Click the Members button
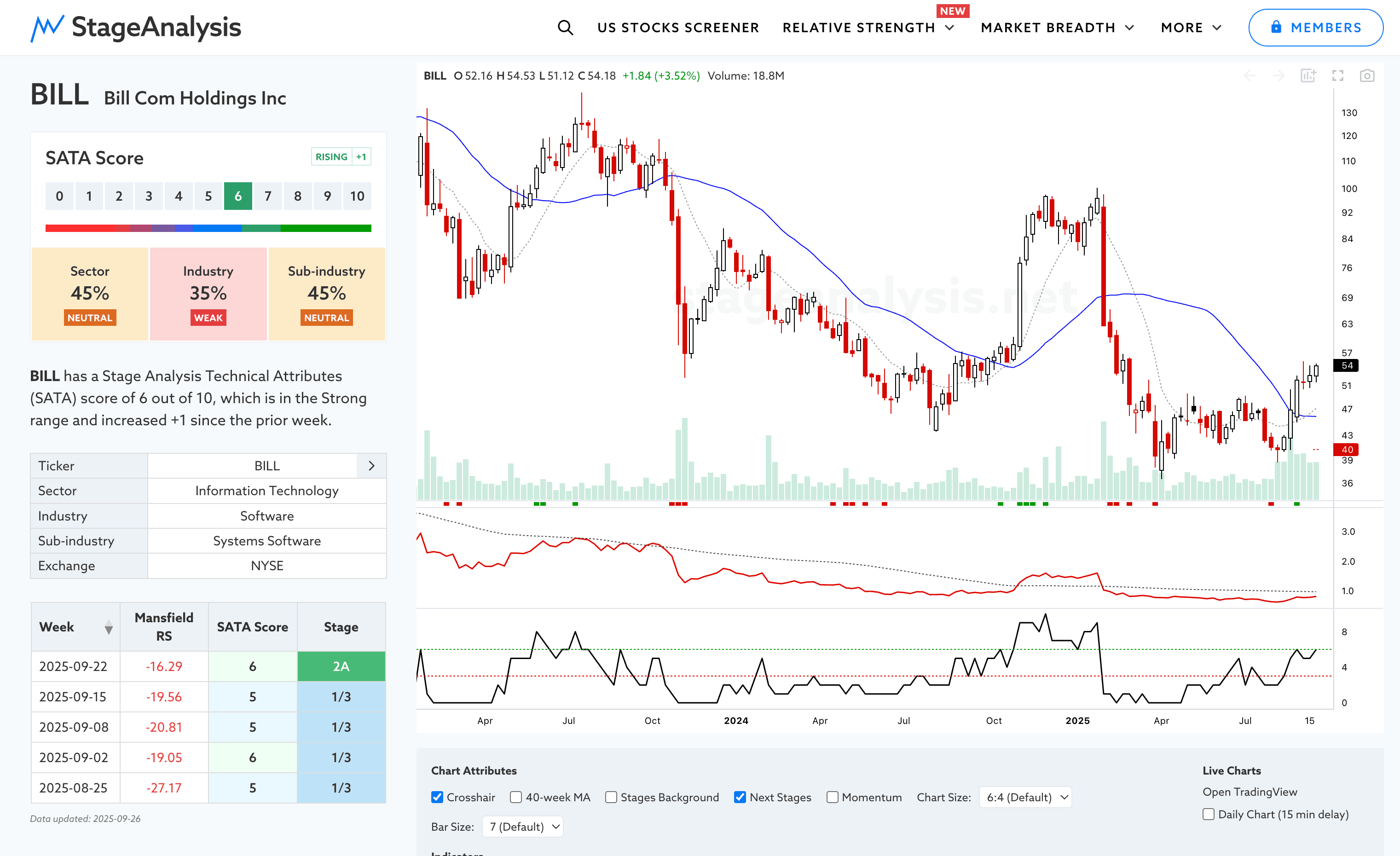This screenshot has width=1400, height=856. (x=1315, y=27)
